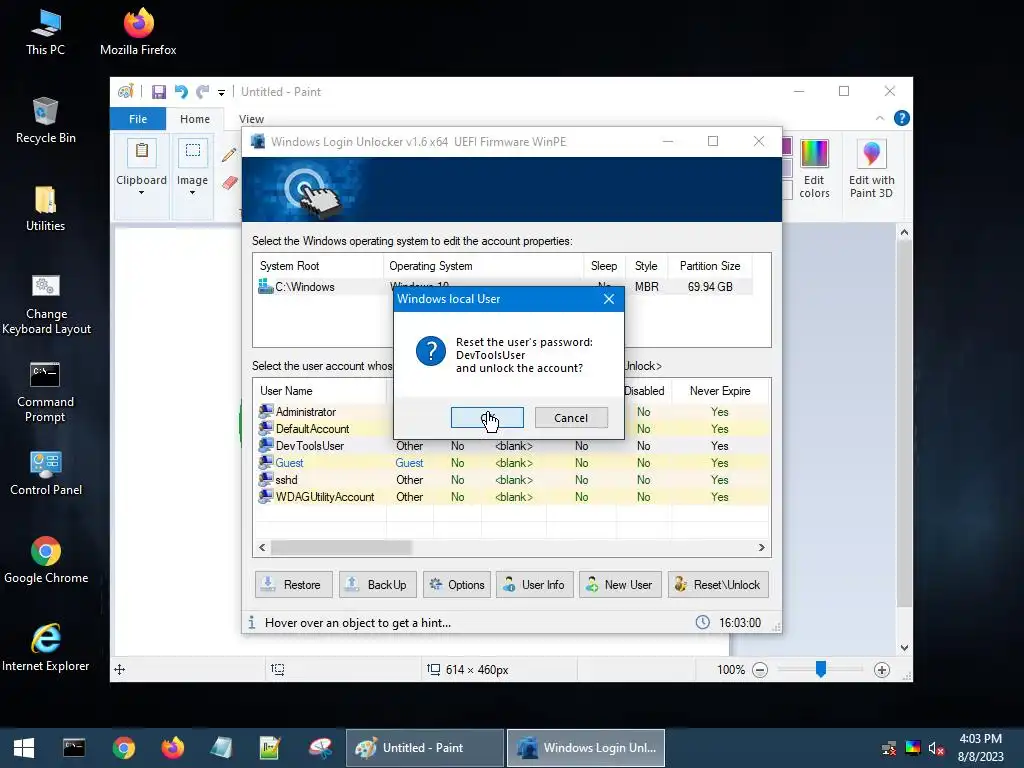Click the user list horizontal scrollbar thumb

pos(341,547)
